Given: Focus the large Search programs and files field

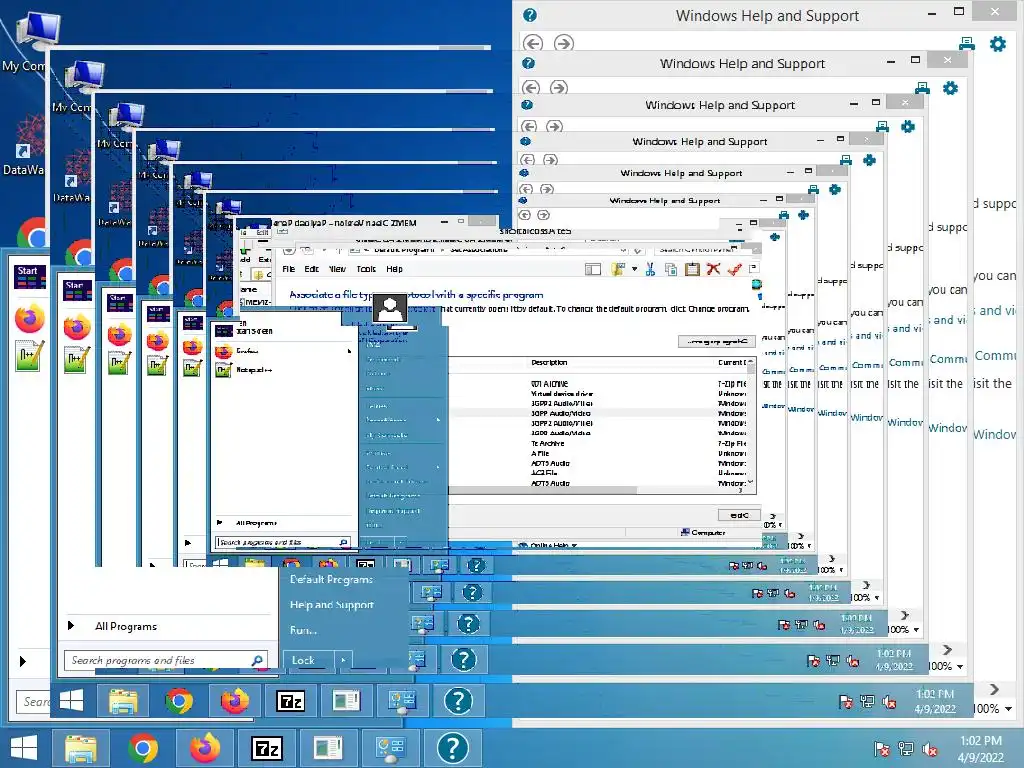Looking at the screenshot, I should click(x=165, y=660).
